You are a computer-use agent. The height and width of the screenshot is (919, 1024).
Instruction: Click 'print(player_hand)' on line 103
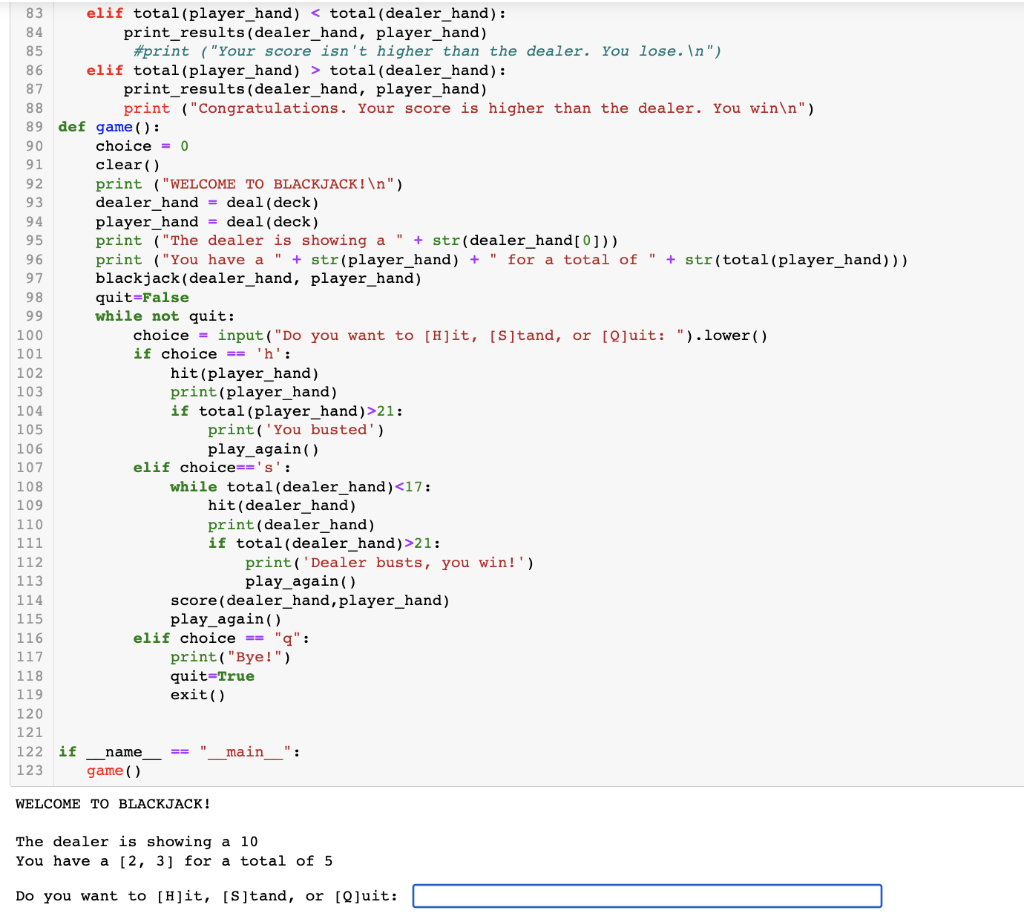253,392
